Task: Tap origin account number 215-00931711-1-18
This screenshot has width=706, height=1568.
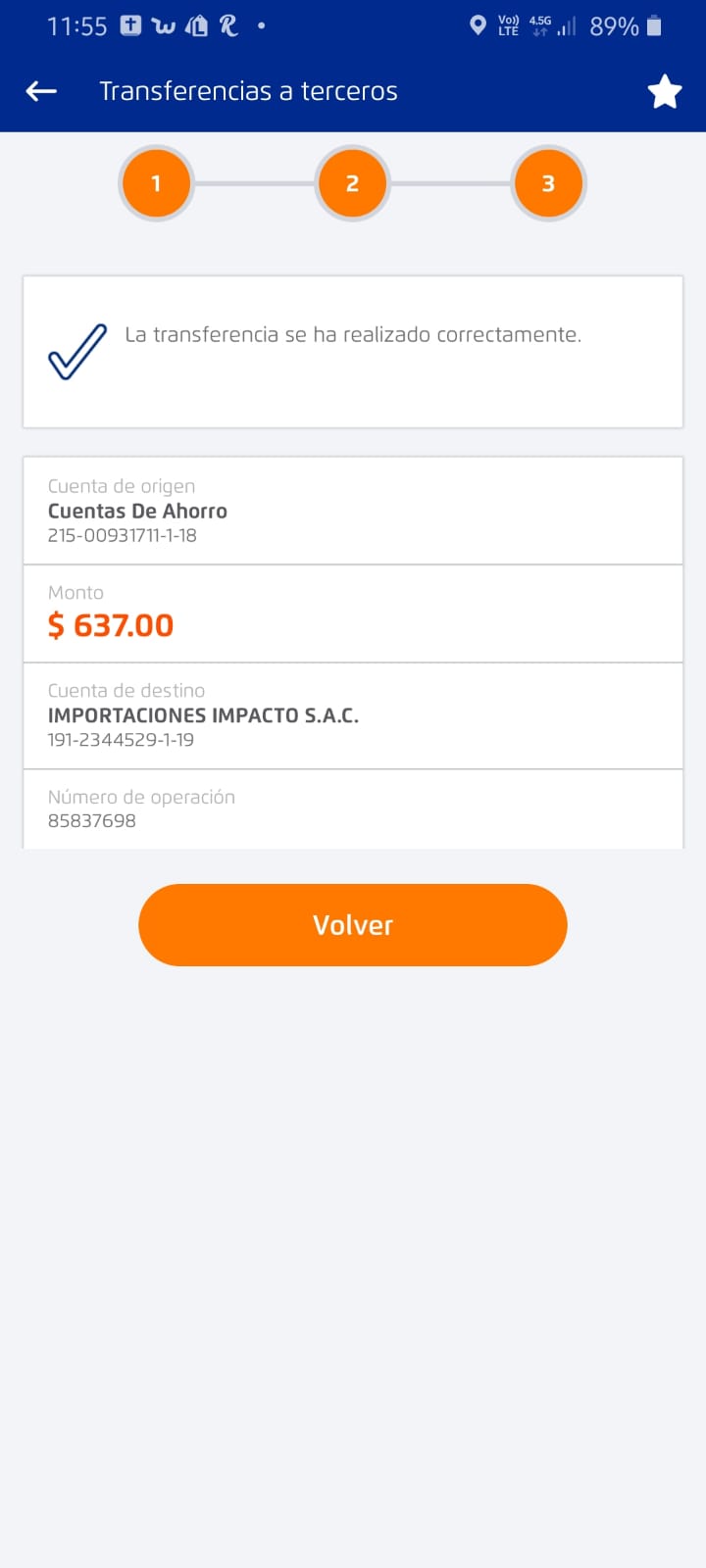Action: pos(123,535)
